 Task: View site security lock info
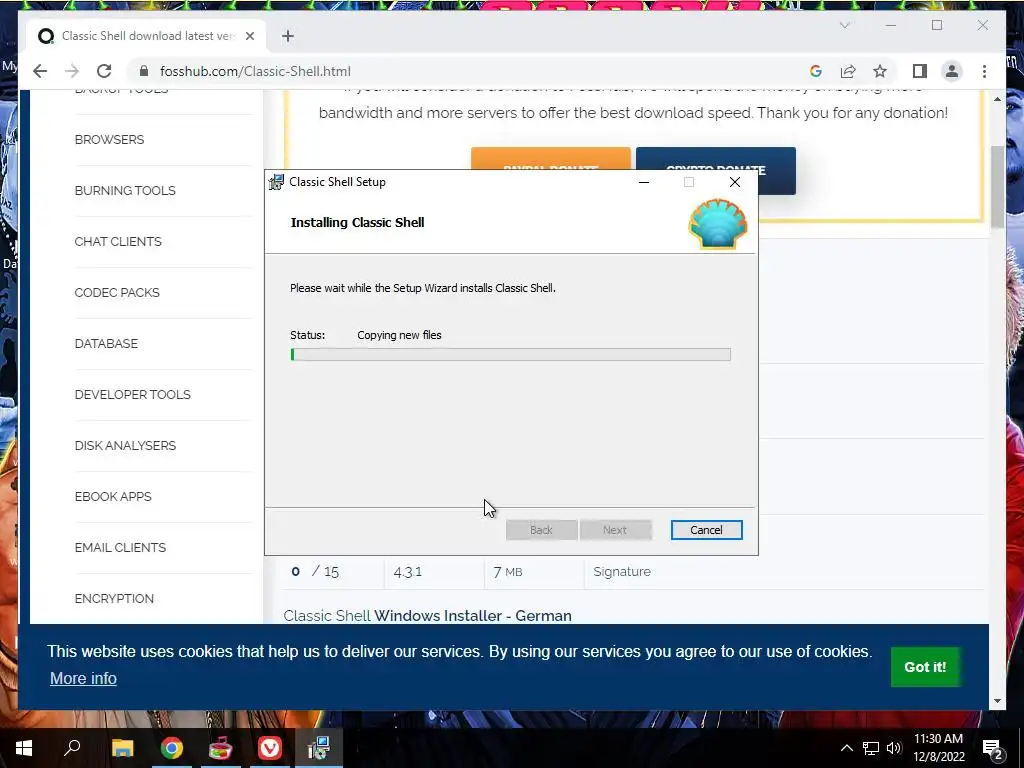click(144, 71)
